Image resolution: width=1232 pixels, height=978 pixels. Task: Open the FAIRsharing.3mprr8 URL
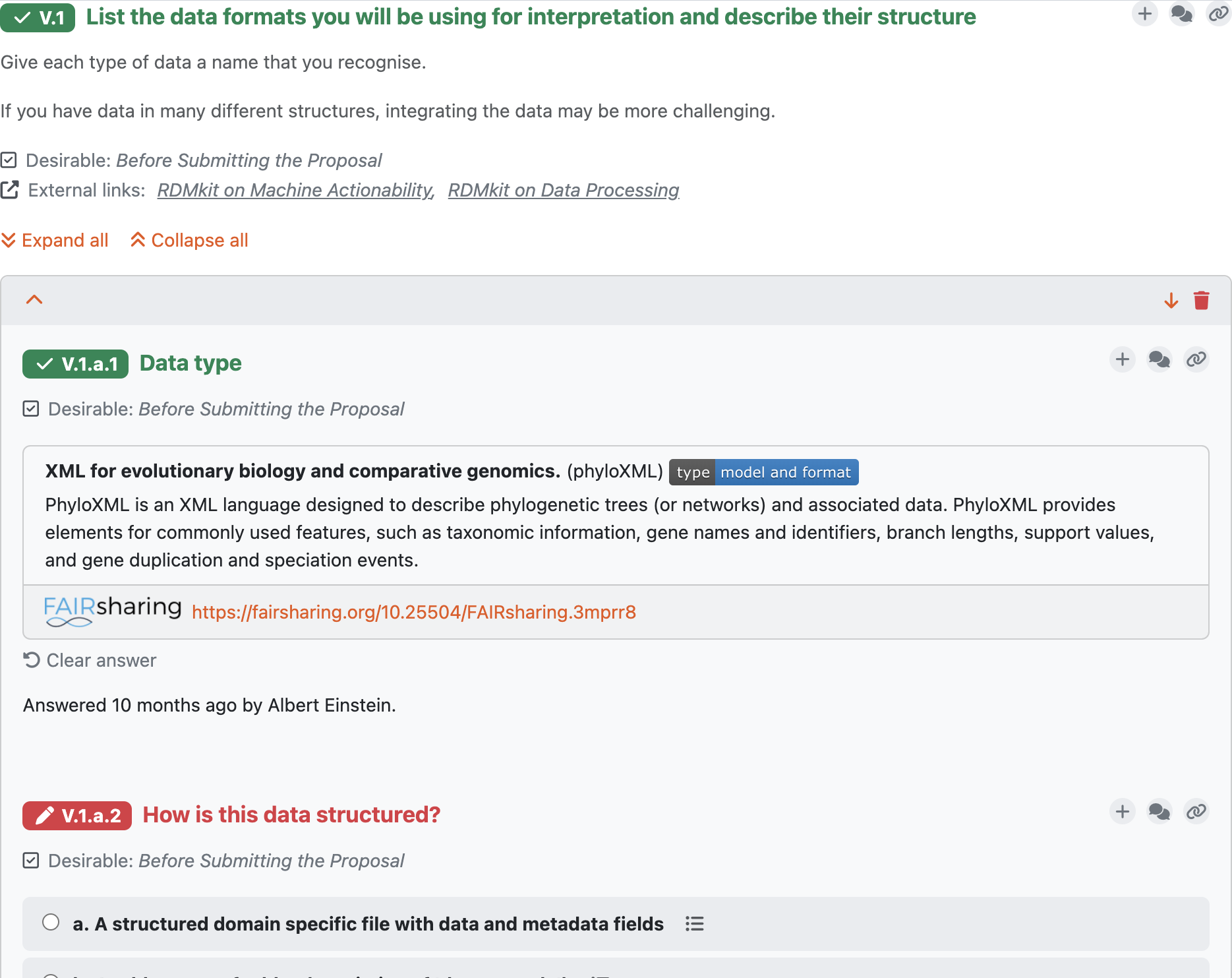tap(414, 612)
